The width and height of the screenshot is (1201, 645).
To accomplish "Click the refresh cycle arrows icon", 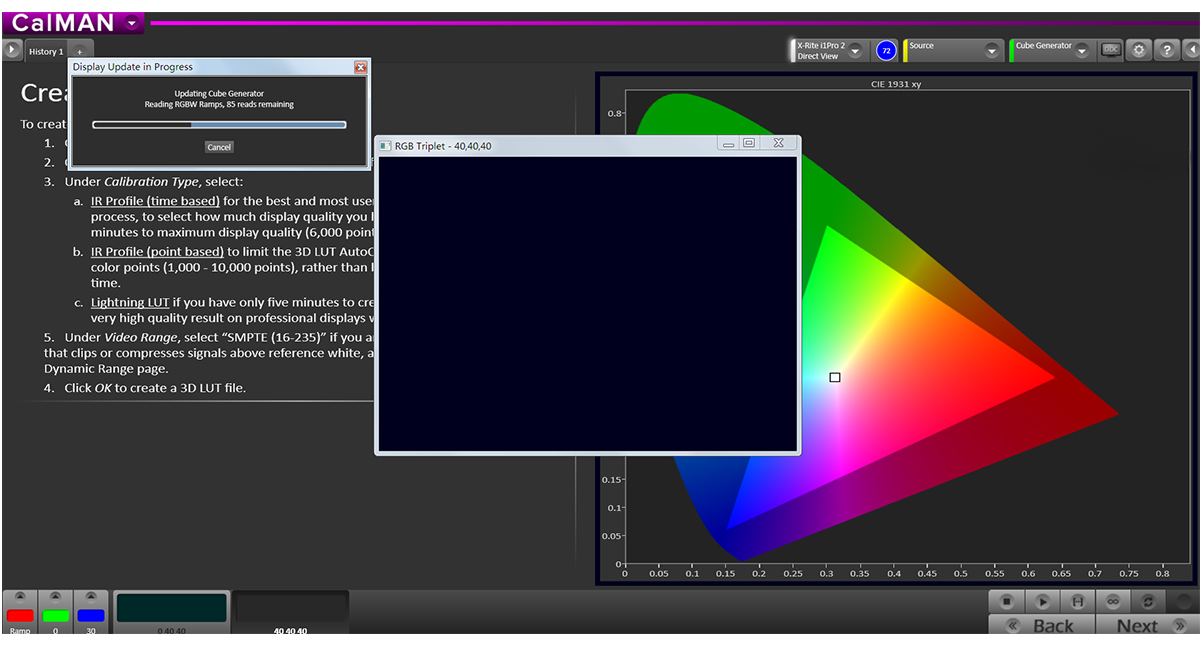I will tap(1147, 602).
